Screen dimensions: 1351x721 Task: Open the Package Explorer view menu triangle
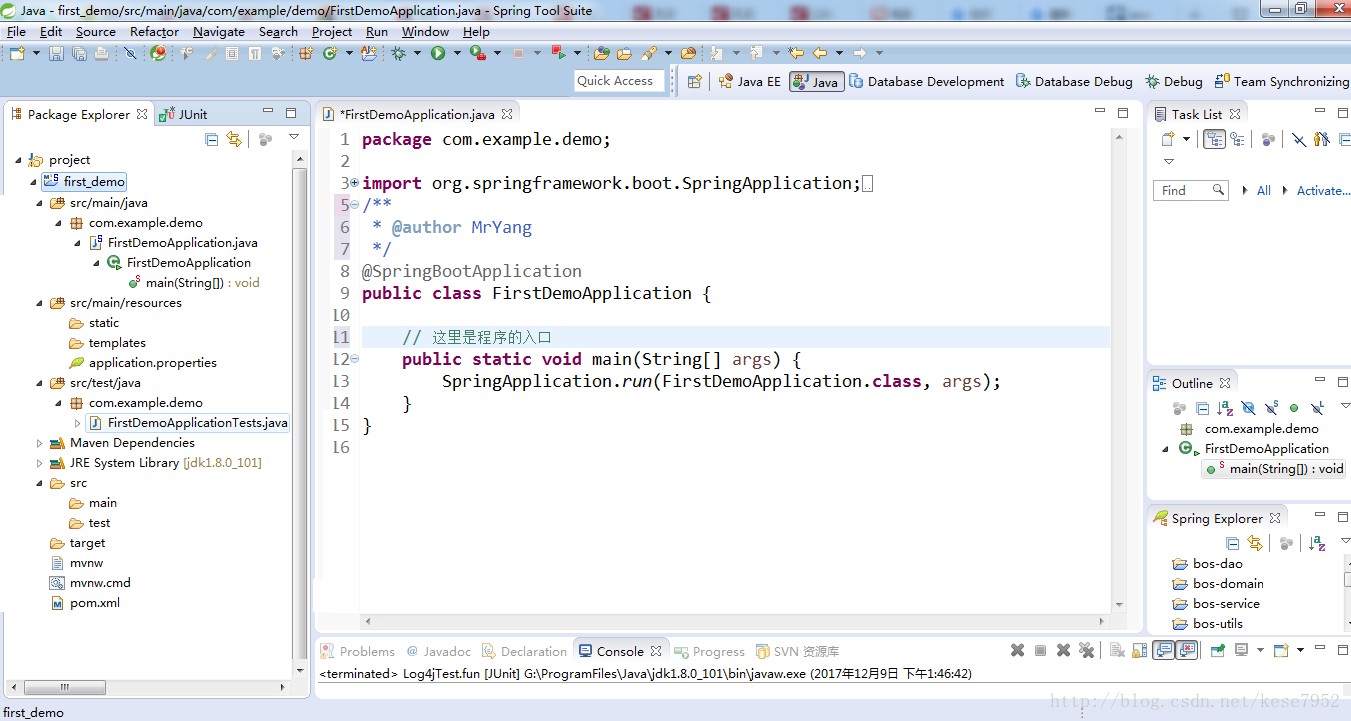click(294, 137)
